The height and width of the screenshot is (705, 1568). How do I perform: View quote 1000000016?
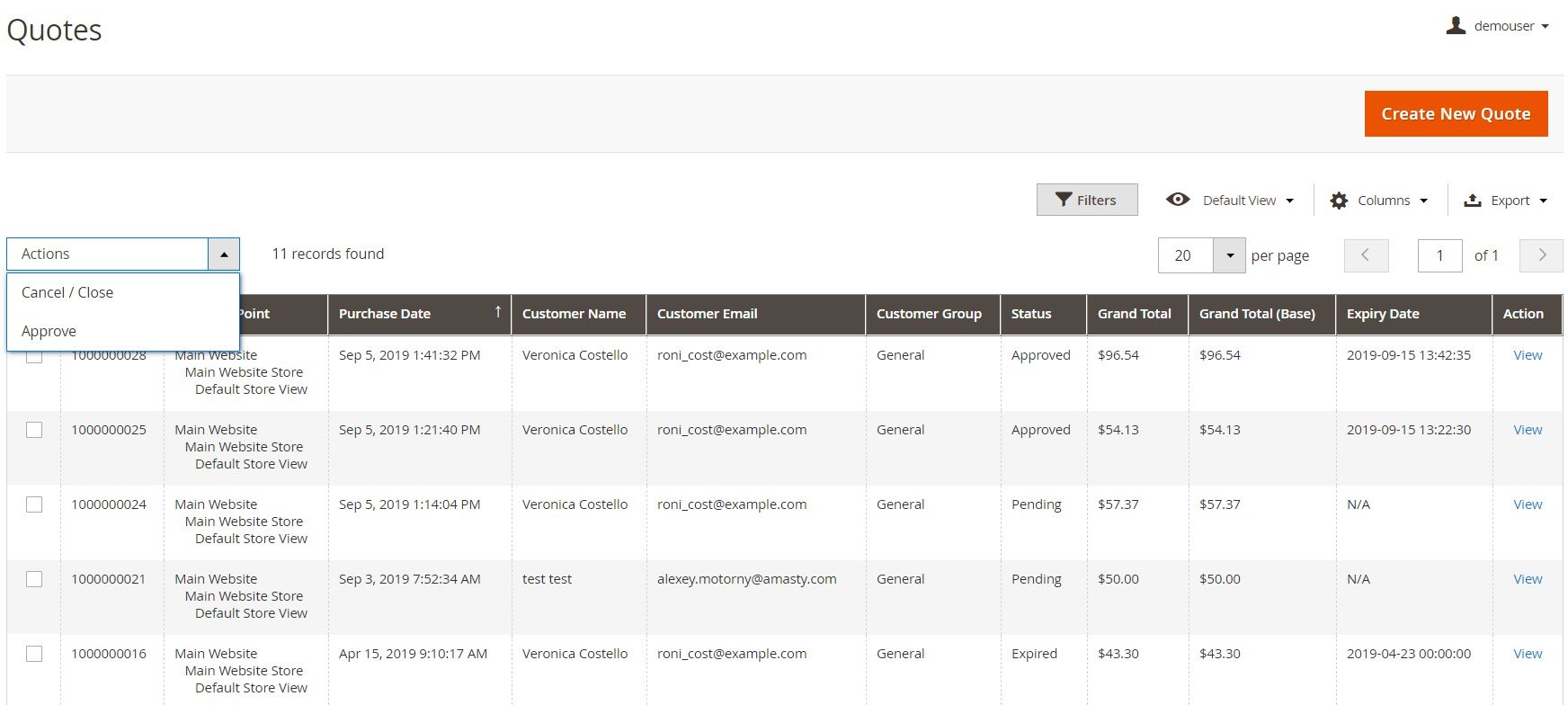pos(1528,654)
